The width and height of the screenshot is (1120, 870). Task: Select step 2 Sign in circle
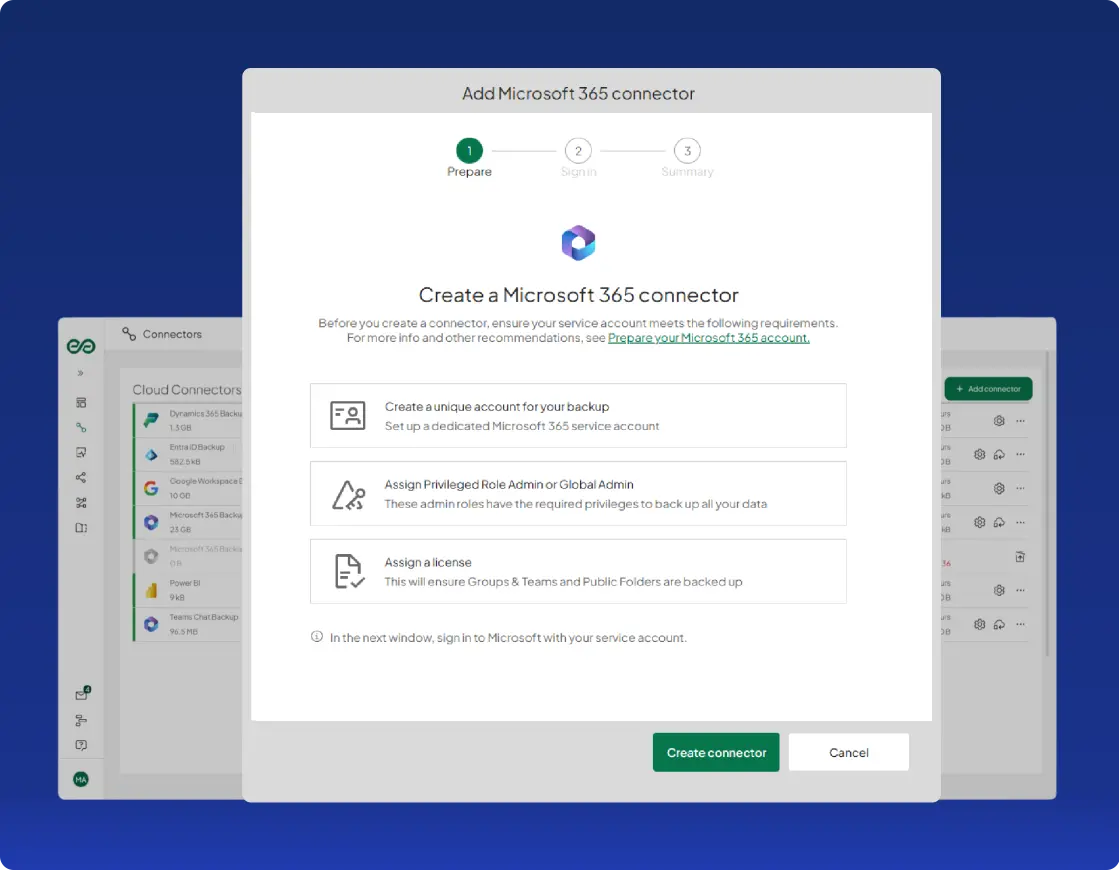pos(578,151)
